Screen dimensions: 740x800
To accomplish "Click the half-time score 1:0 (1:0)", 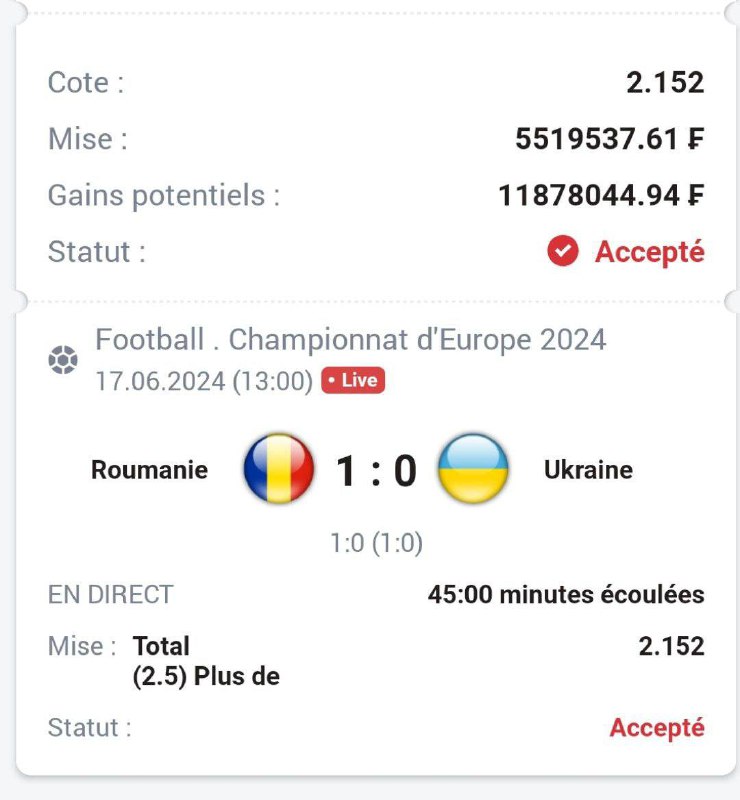I will (x=376, y=543).
